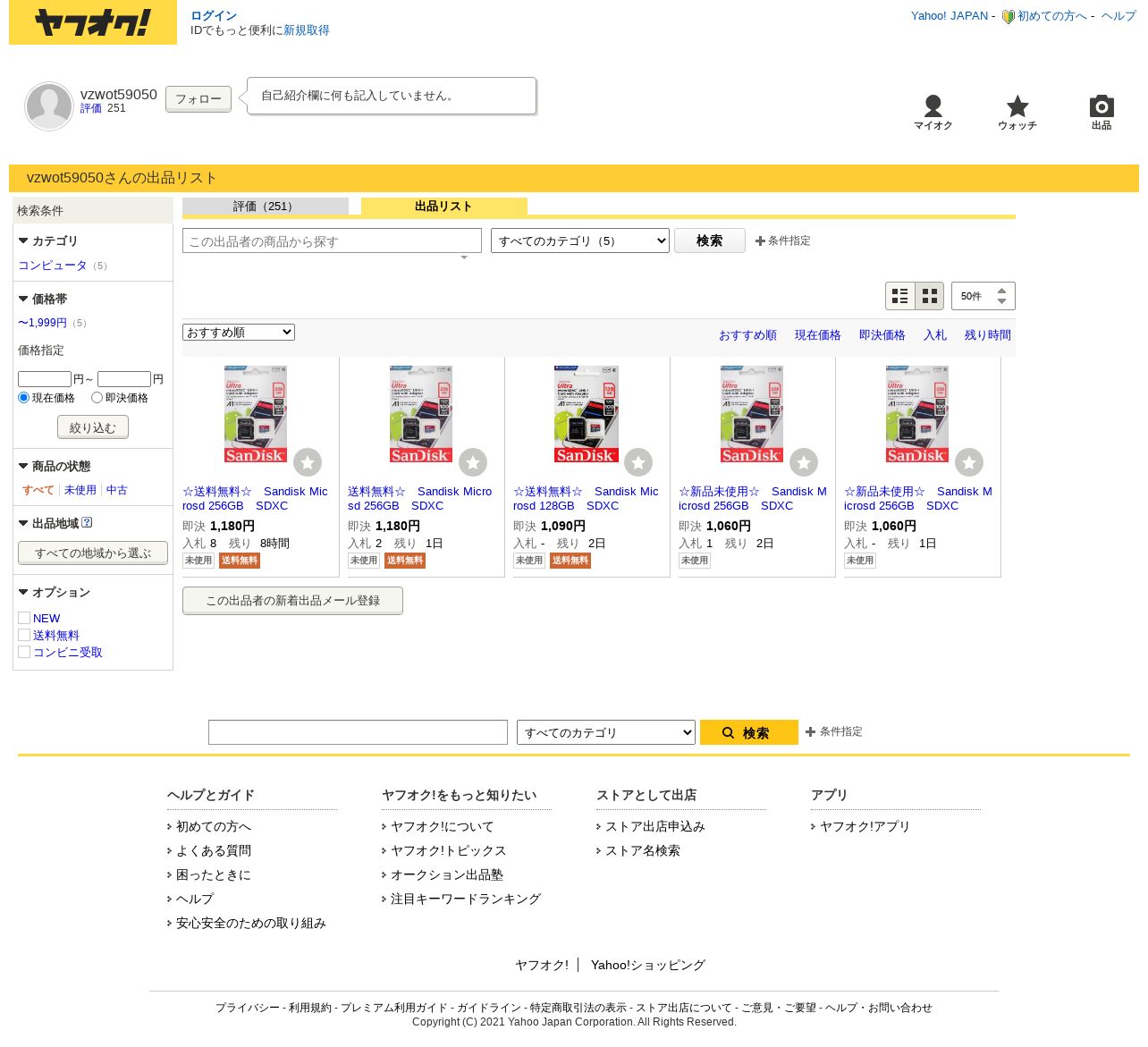Click the yellow 検索 button at bottom
This screenshot has height=1047, width=1148.
(749, 732)
